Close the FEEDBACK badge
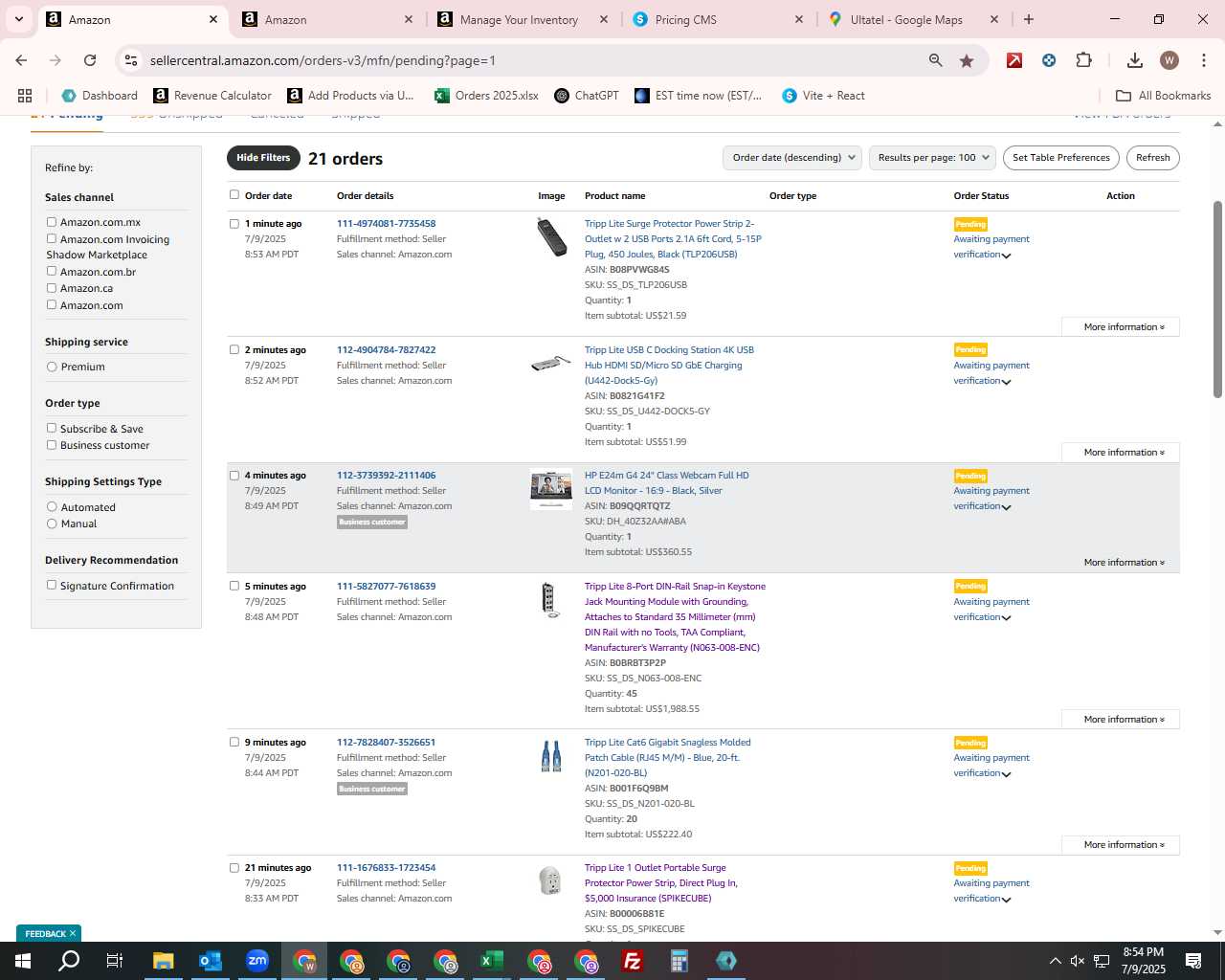1225x980 pixels. pos(72,933)
